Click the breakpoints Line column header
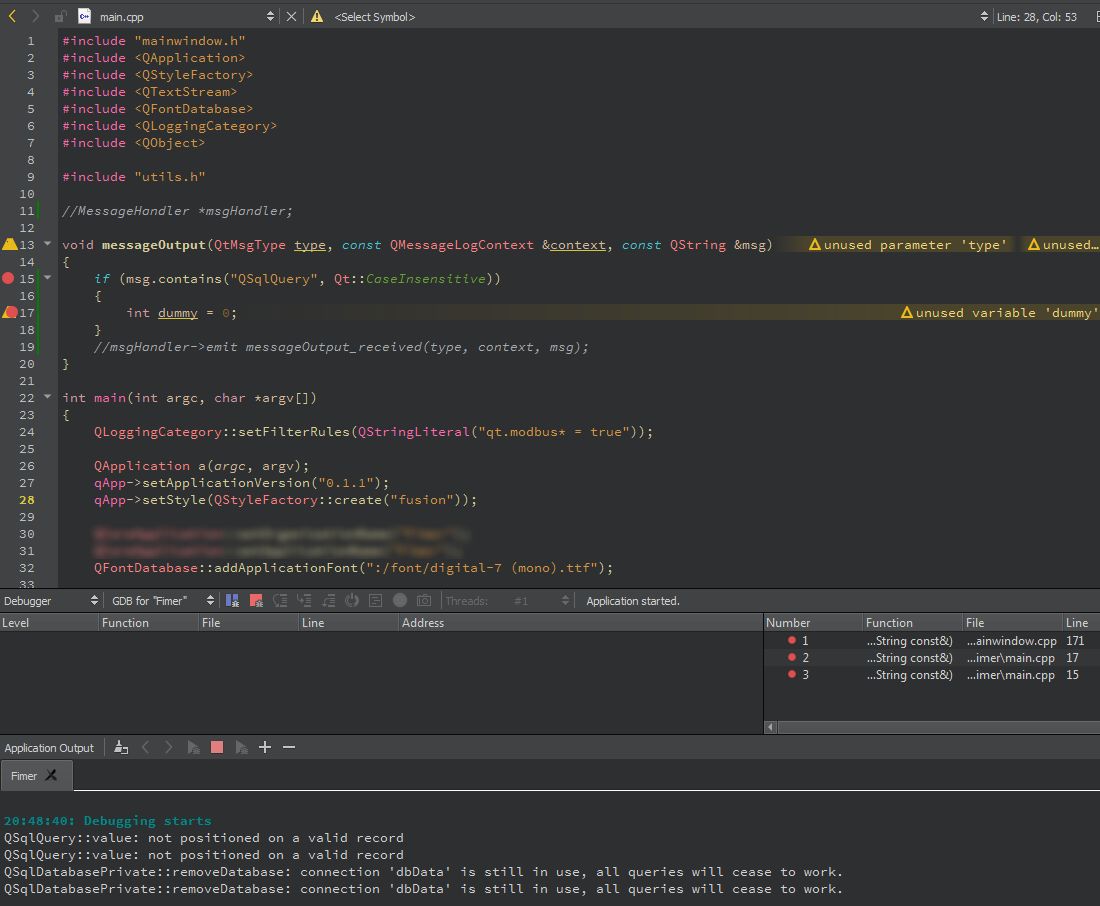 (x=1081, y=622)
